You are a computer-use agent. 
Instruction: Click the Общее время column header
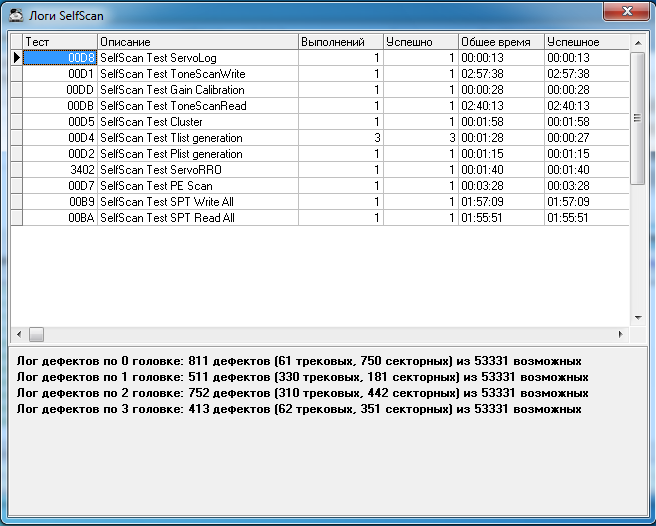(x=502, y=42)
